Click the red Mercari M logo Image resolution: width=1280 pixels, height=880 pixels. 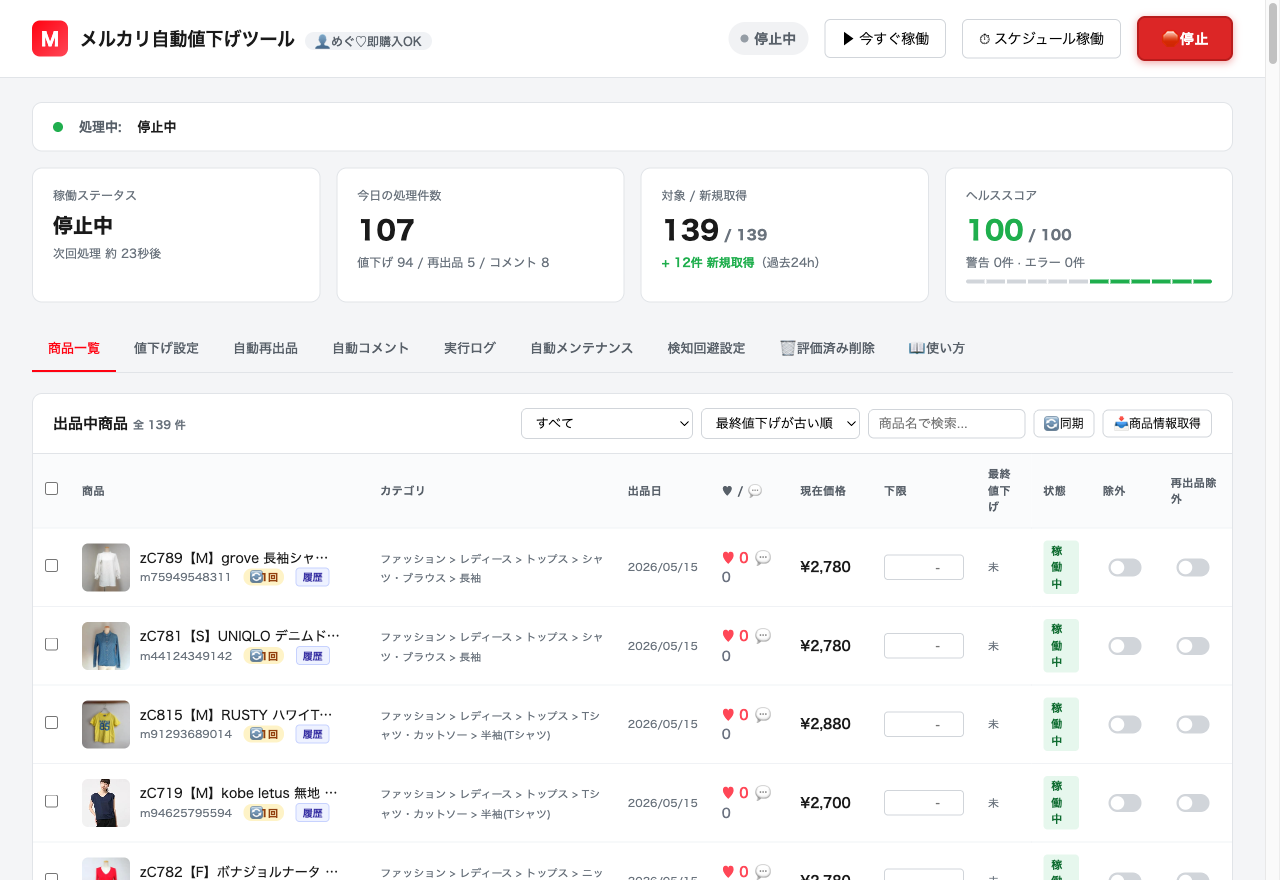point(50,39)
